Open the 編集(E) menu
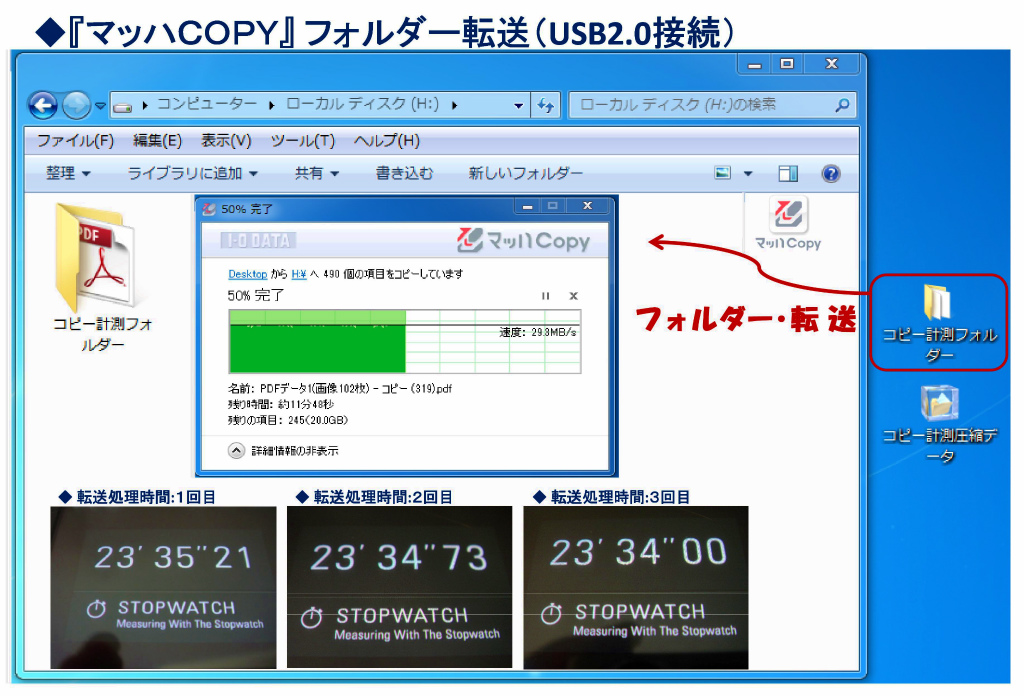 [x=157, y=141]
